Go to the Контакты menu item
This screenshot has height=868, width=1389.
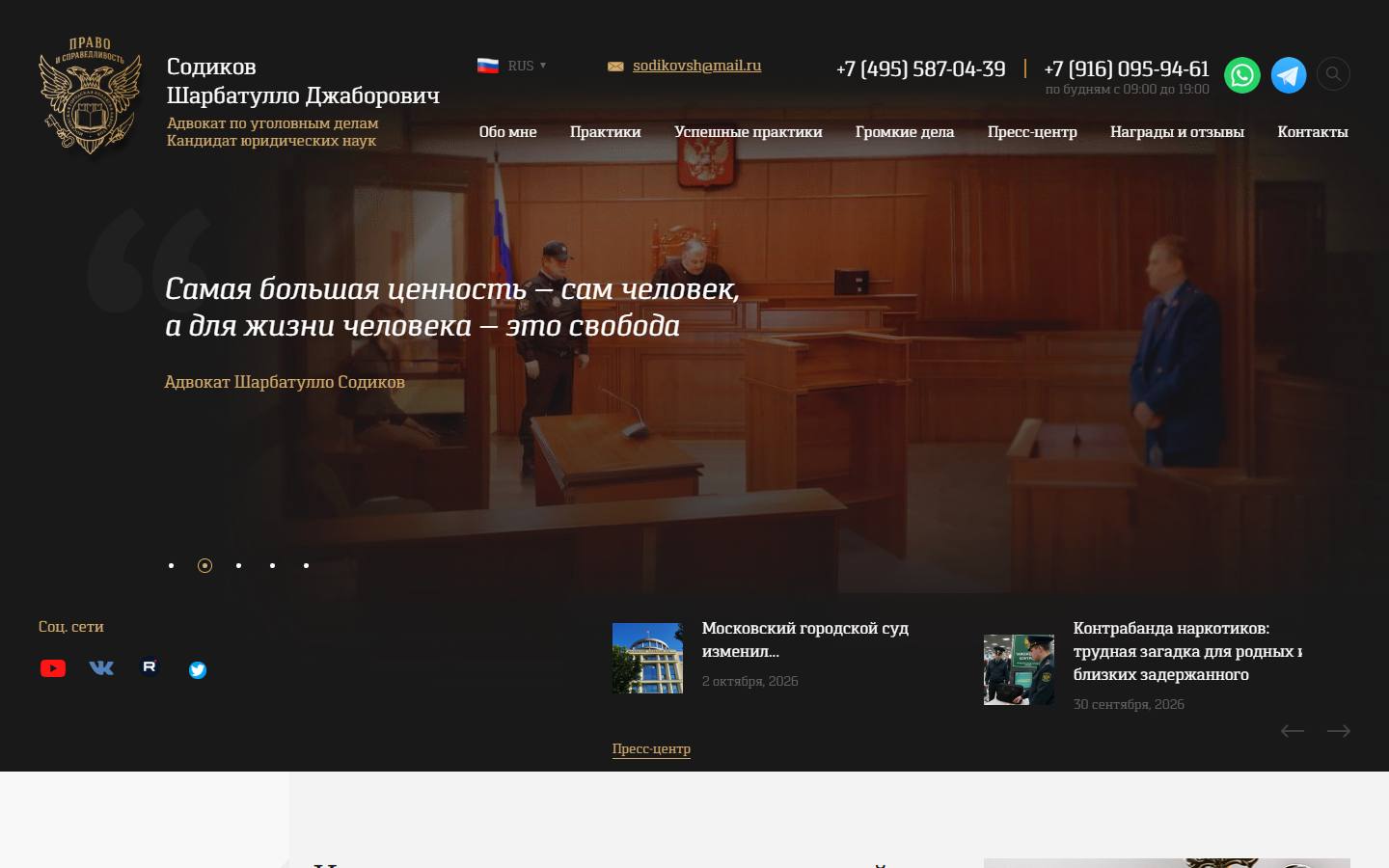tap(1313, 132)
